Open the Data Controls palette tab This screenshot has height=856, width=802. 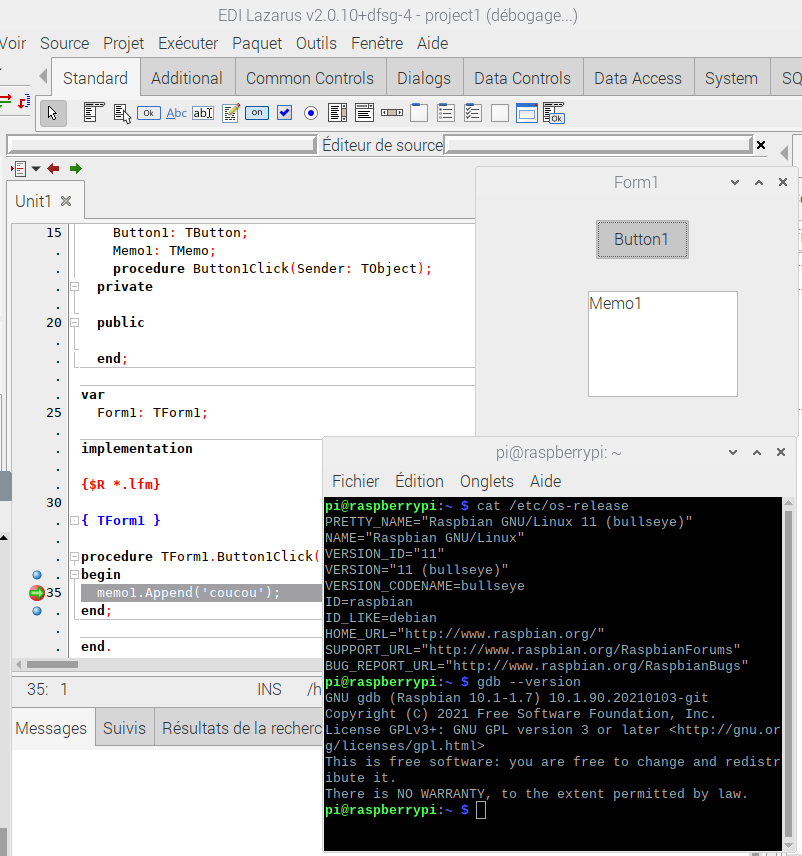point(522,78)
